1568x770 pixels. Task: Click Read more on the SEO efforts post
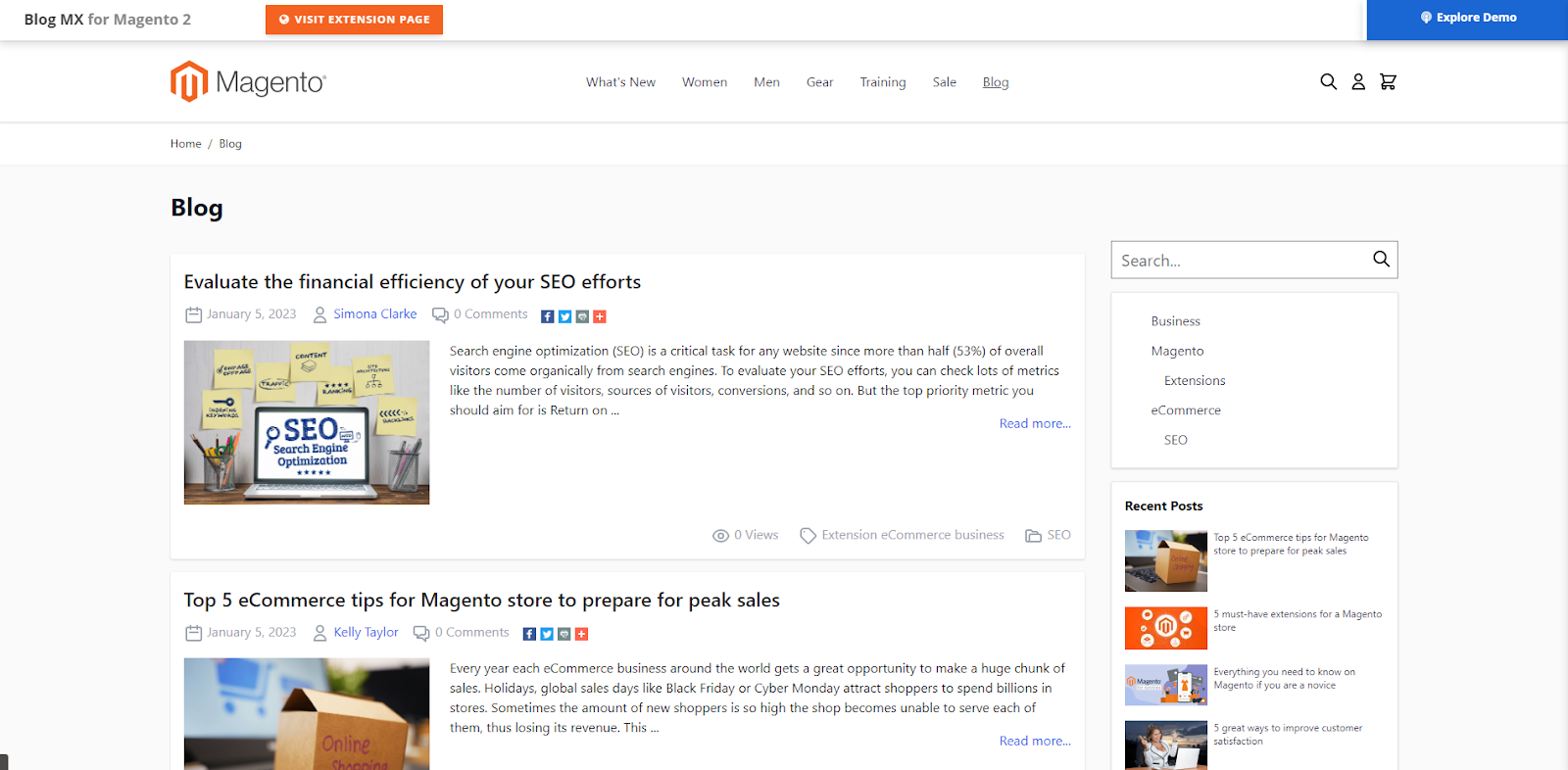click(x=1035, y=424)
